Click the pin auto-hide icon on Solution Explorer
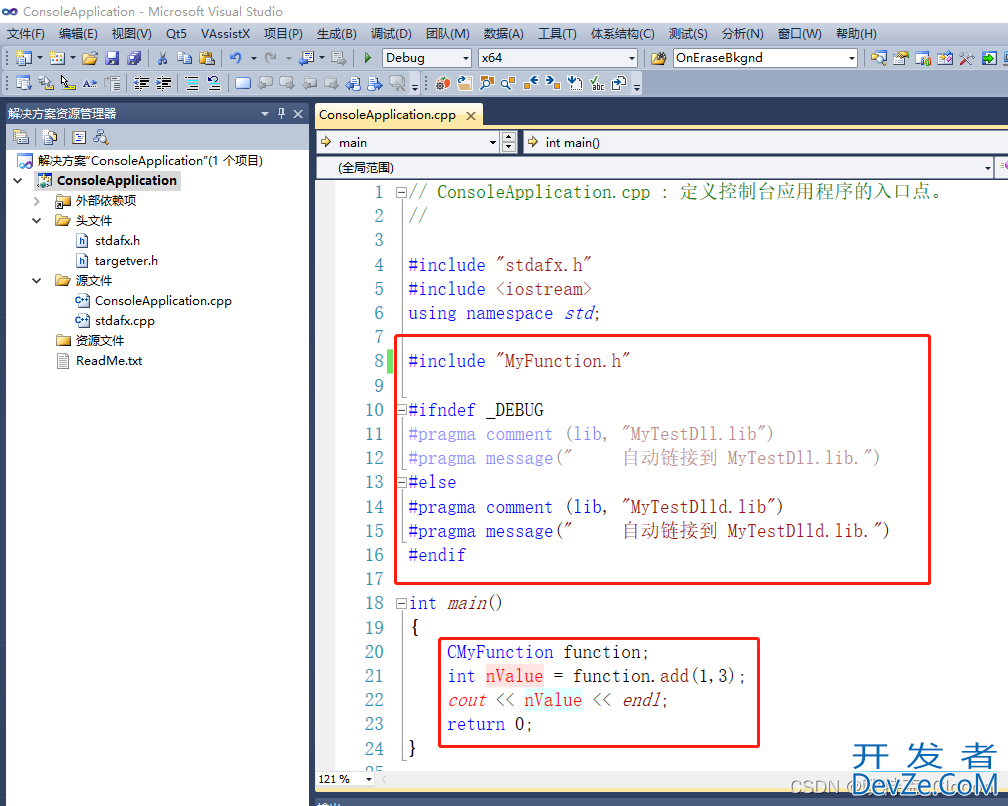 tap(281, 114)
